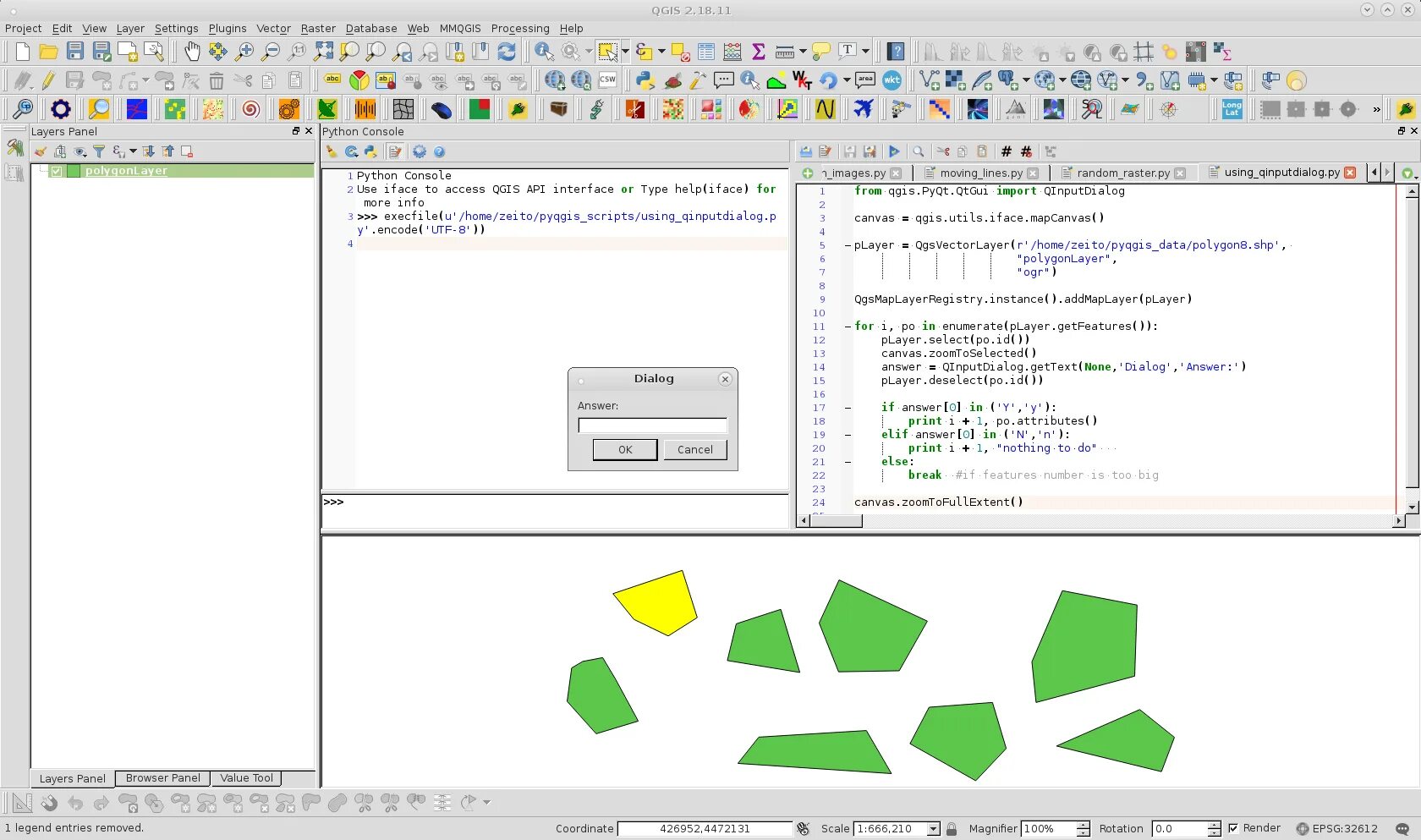
Task: Click the airplane plugin icon
Action: coord(863,109)
